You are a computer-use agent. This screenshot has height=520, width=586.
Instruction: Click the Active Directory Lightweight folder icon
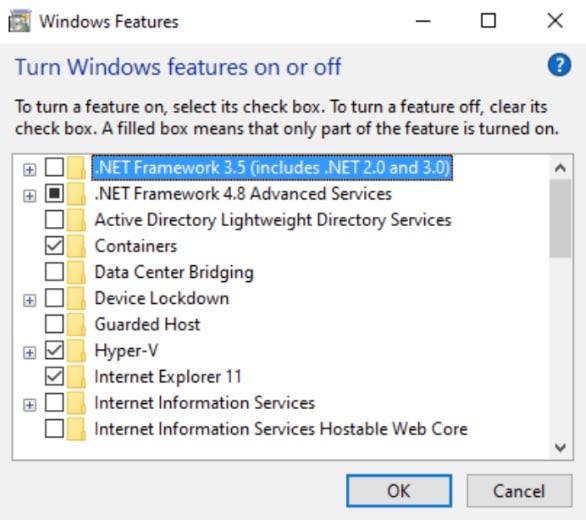pos(76,220)
